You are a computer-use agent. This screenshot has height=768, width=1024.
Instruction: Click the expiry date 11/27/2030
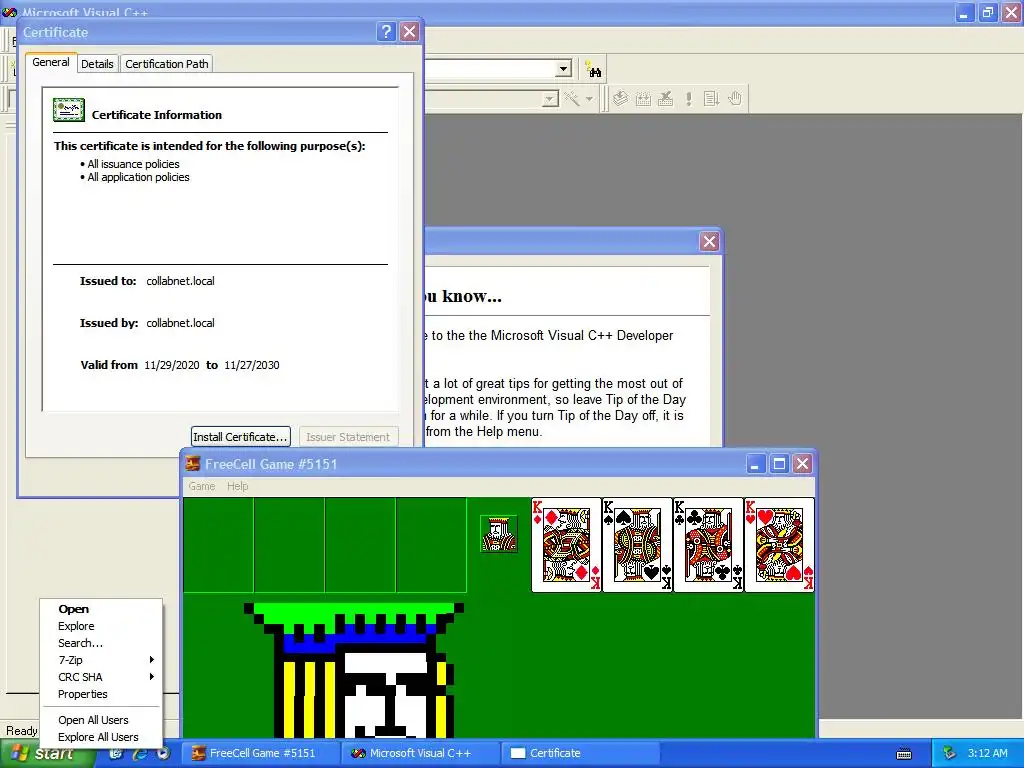(251, 365)
